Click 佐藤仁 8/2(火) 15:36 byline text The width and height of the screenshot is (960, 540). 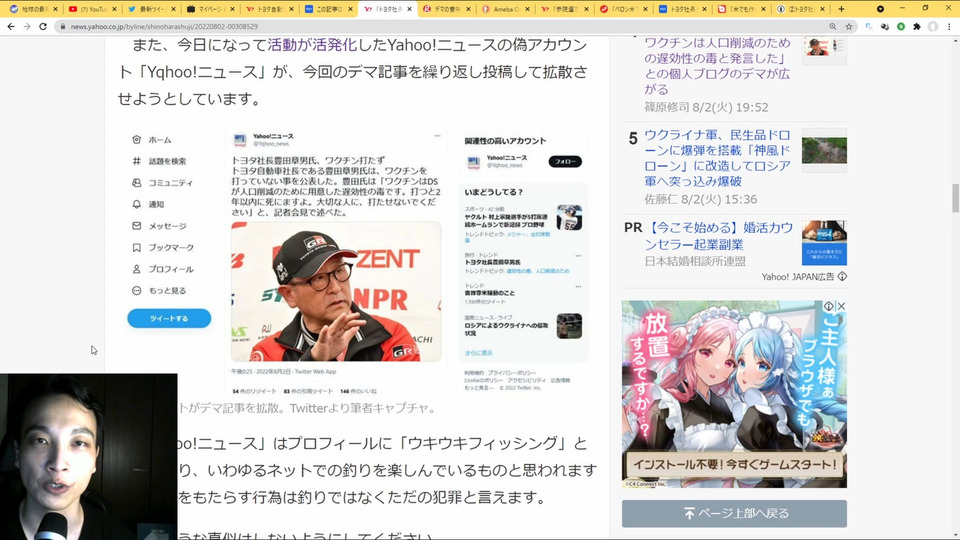click(700, 200)
